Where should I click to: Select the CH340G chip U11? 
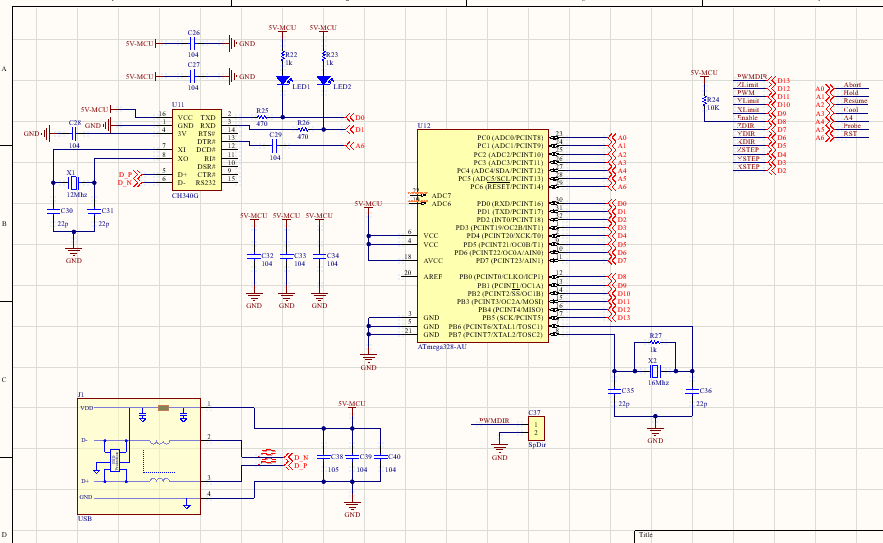click(x=197, y=150)
